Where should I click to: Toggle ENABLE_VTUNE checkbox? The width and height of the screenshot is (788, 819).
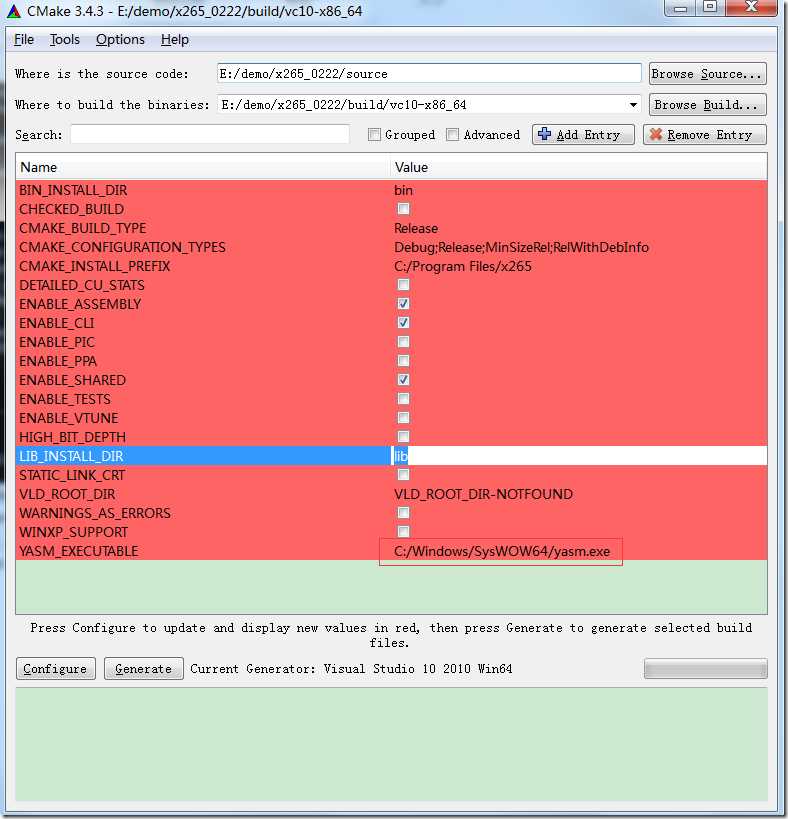403,417
